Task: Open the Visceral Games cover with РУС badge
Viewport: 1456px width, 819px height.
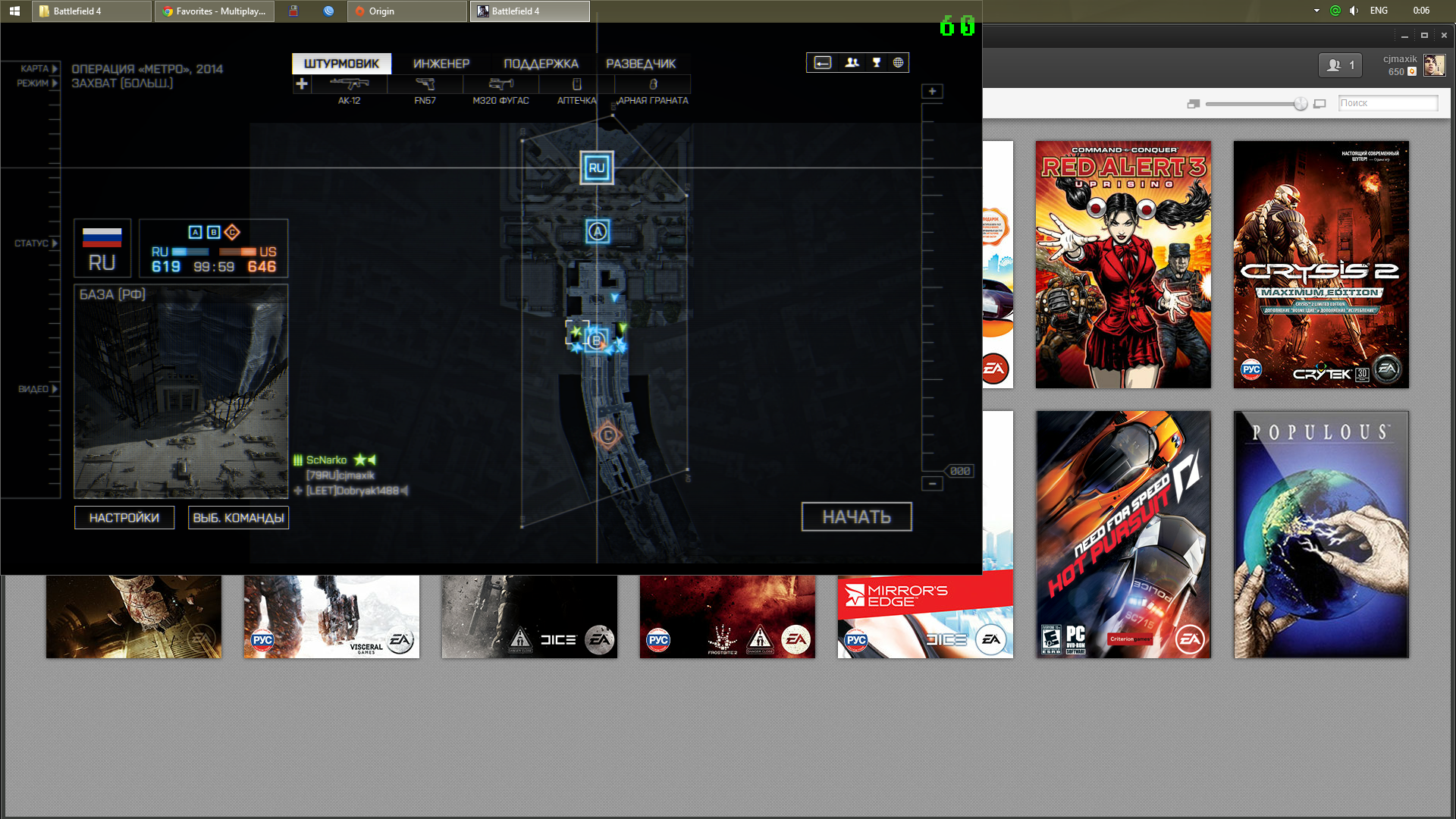Action: point(331,617)
